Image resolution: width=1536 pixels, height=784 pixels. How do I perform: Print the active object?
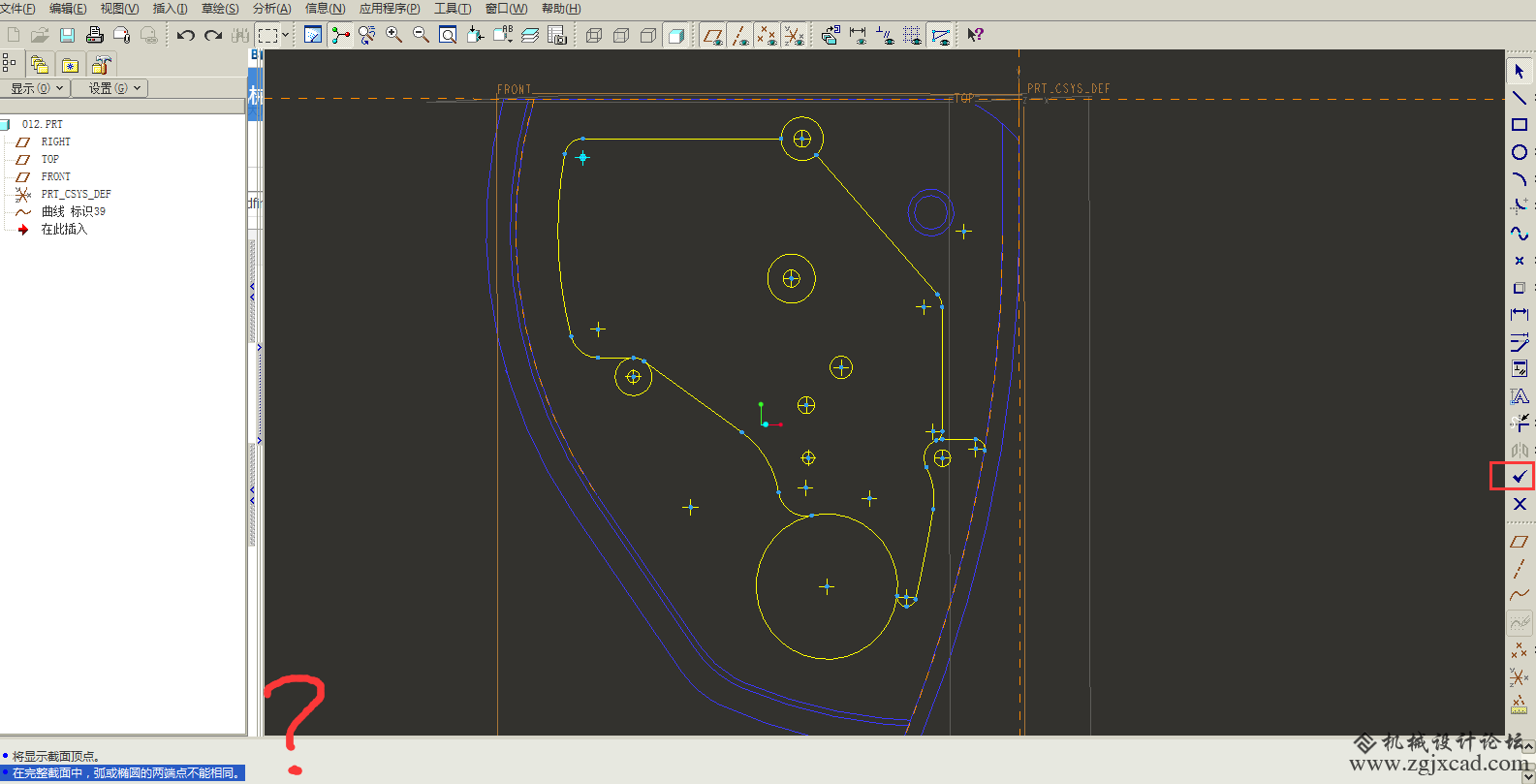tap(94, 35)
